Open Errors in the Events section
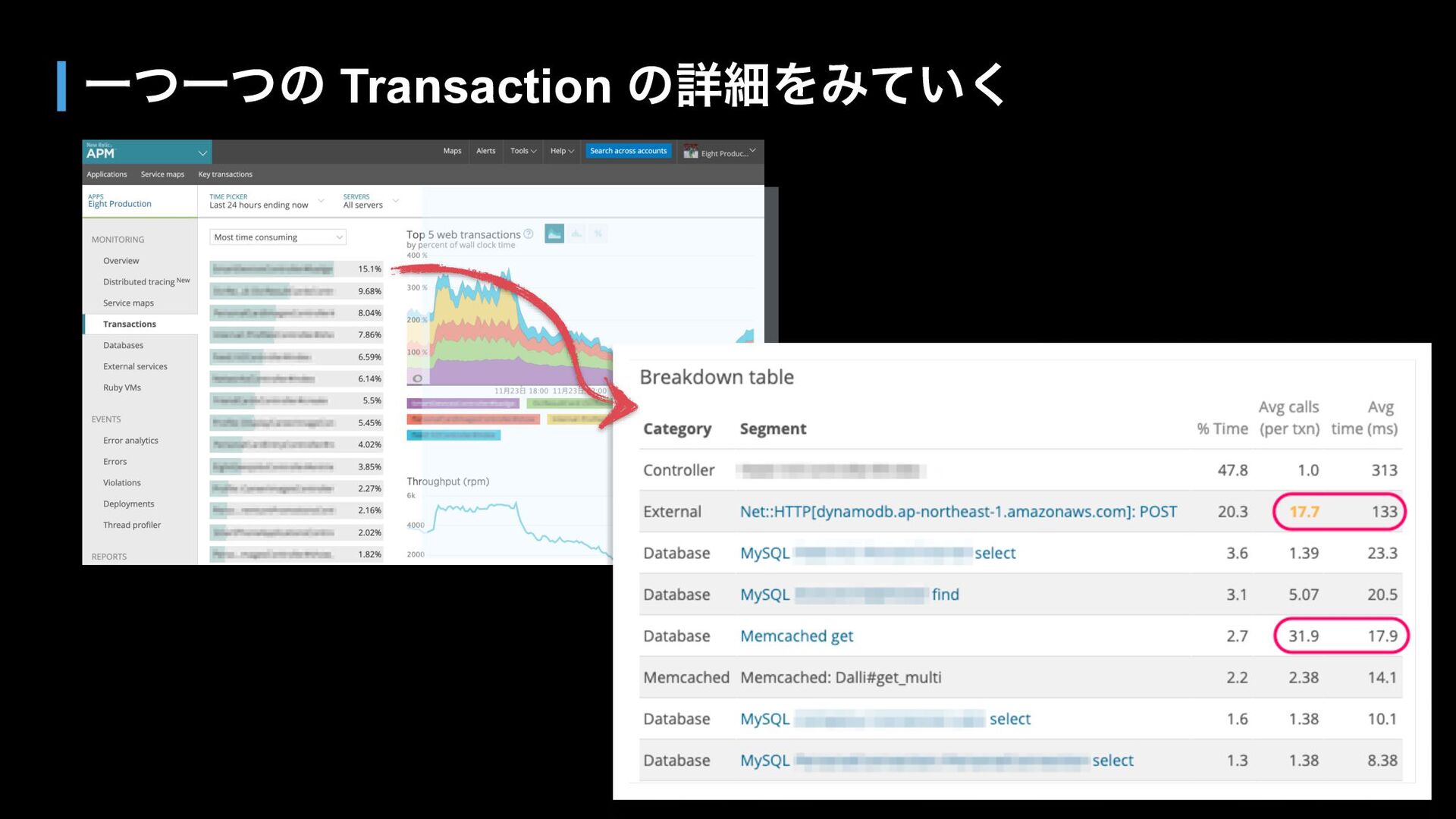 point(115,462)
